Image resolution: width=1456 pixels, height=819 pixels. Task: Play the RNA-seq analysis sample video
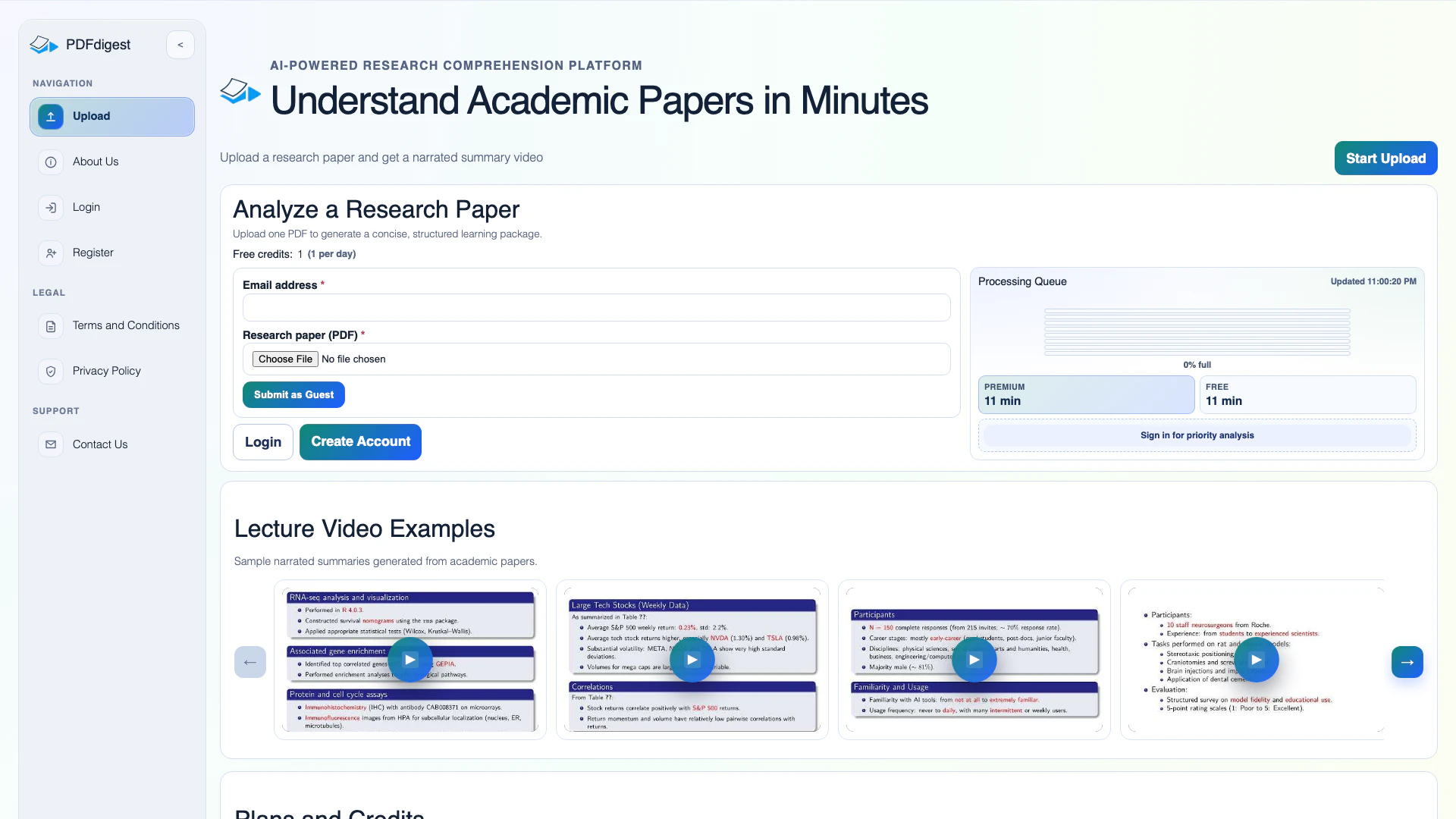tap(410, 660)
